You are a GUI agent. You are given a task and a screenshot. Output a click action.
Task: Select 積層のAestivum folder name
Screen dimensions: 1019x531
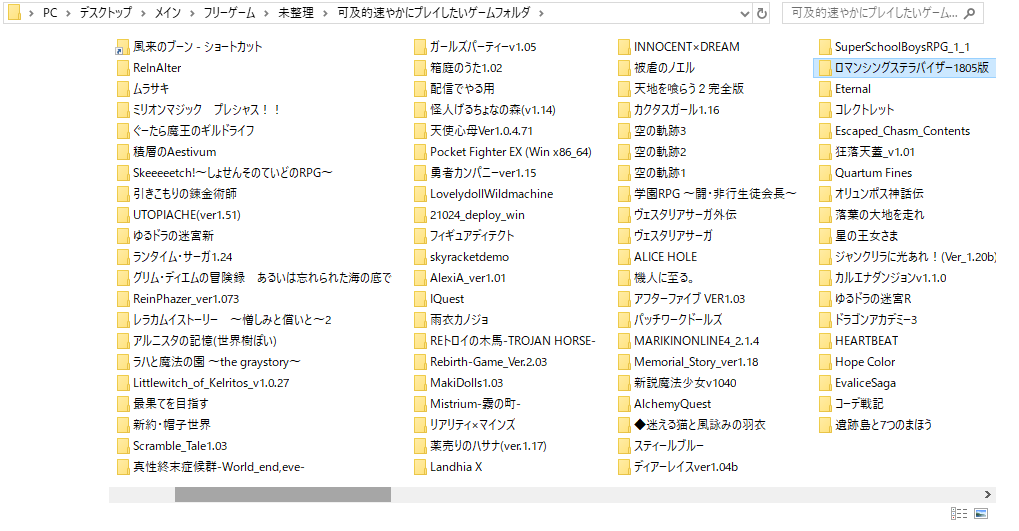click(x=174, y=151)
